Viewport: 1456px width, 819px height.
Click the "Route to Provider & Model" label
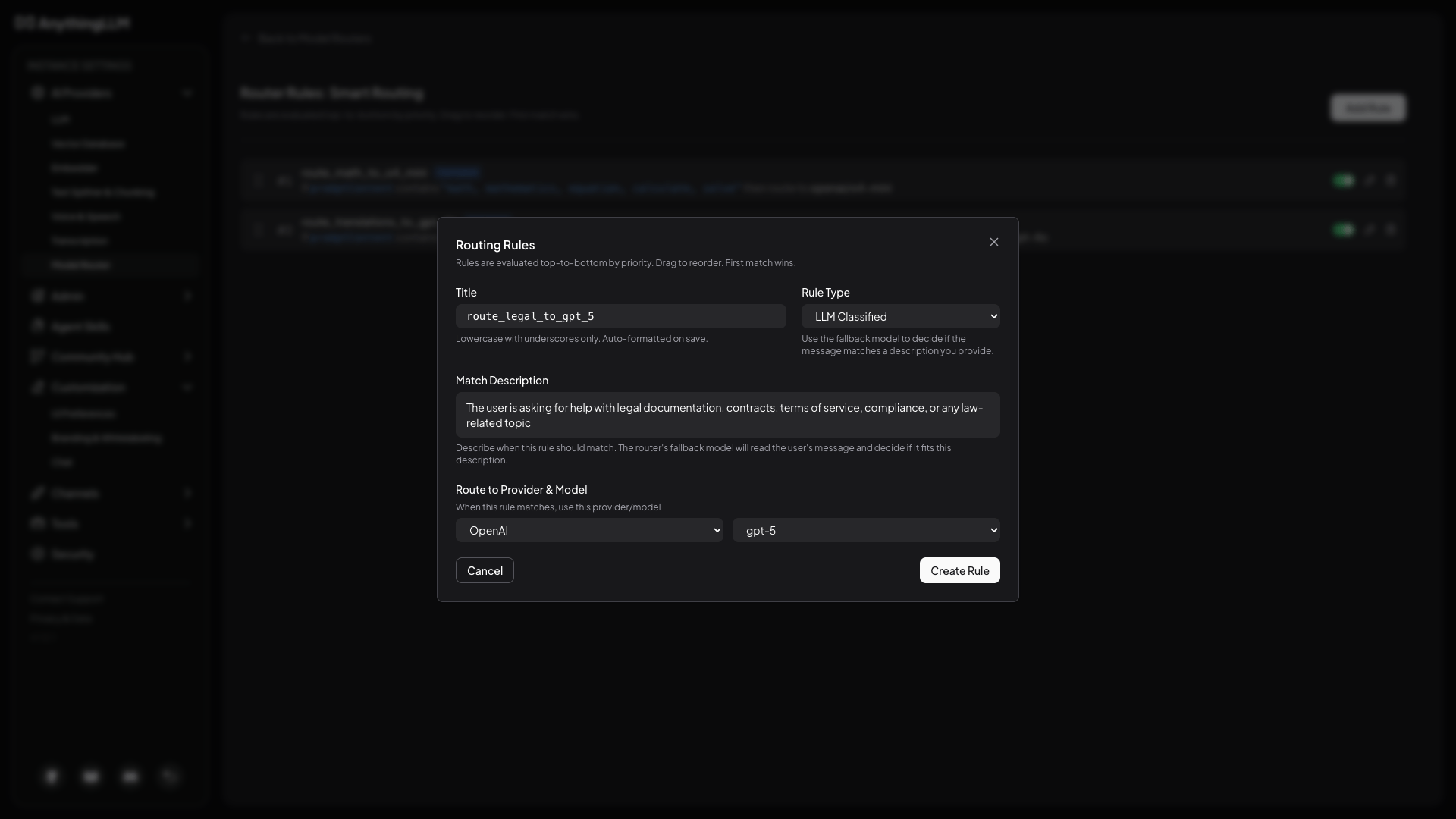[521, 489]
